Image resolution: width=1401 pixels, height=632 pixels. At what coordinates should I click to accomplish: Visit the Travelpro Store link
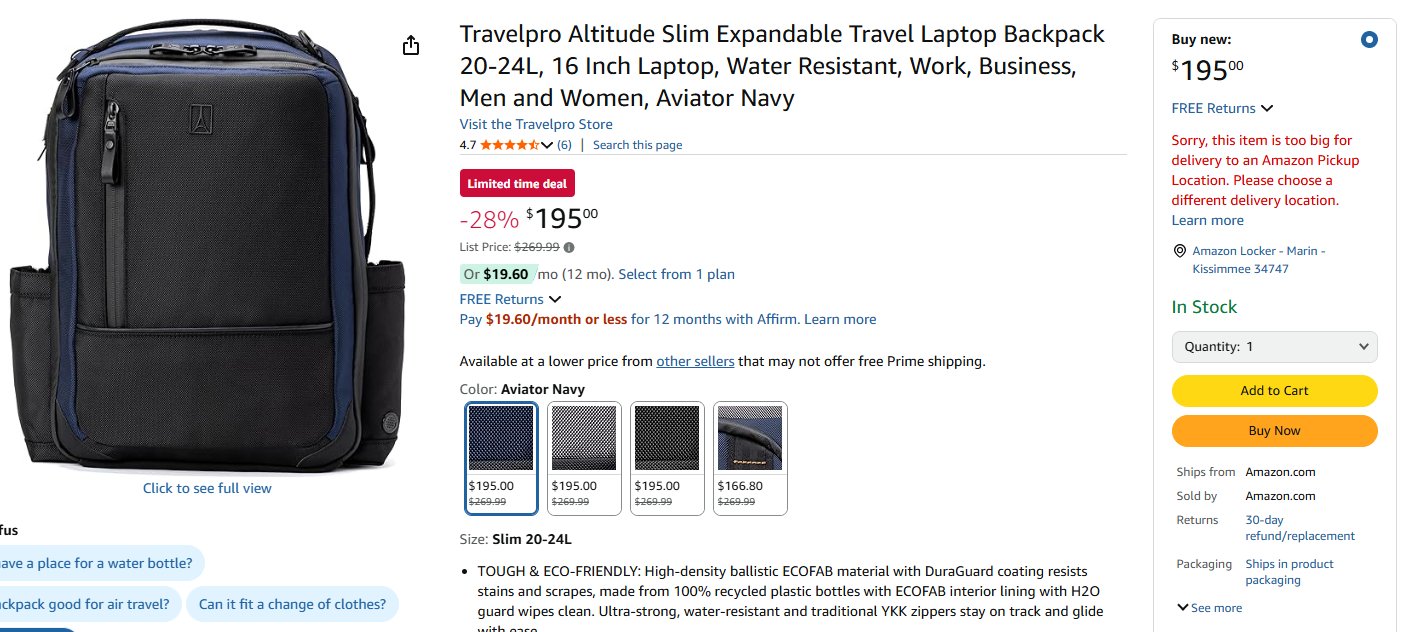pyautogui.click(x=536, y=124)
